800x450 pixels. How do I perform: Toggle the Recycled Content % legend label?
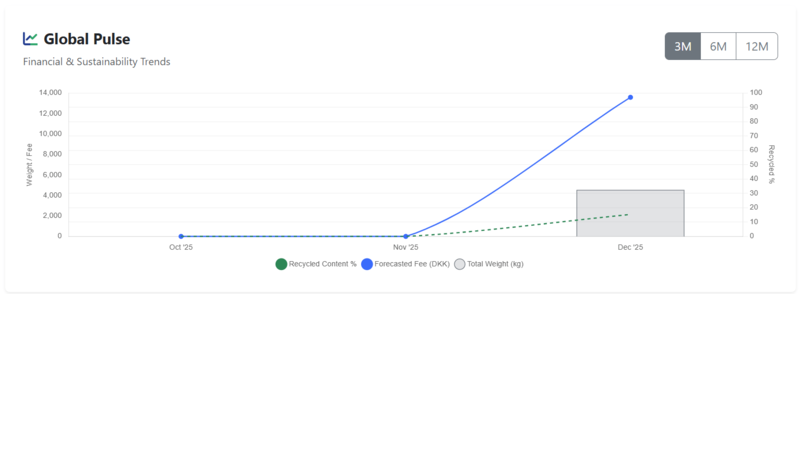click(x=322, y=264)
